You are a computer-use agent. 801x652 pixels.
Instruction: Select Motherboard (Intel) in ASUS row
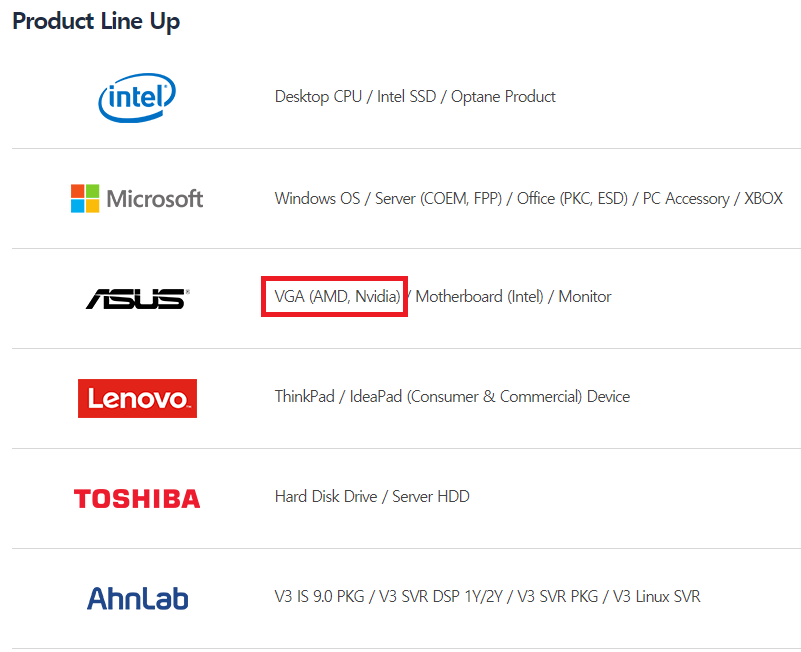[x=479, y=297]
